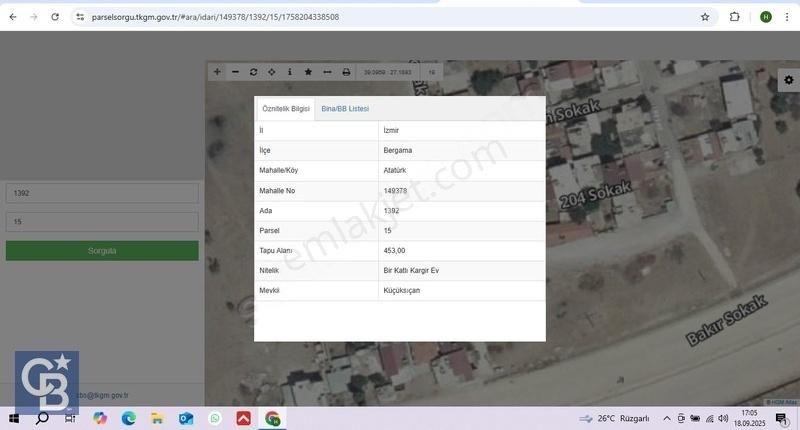This screenshot has width=800, height=430.
Task: Focus the Ada input field with 1392
Action: click(102, 193)
